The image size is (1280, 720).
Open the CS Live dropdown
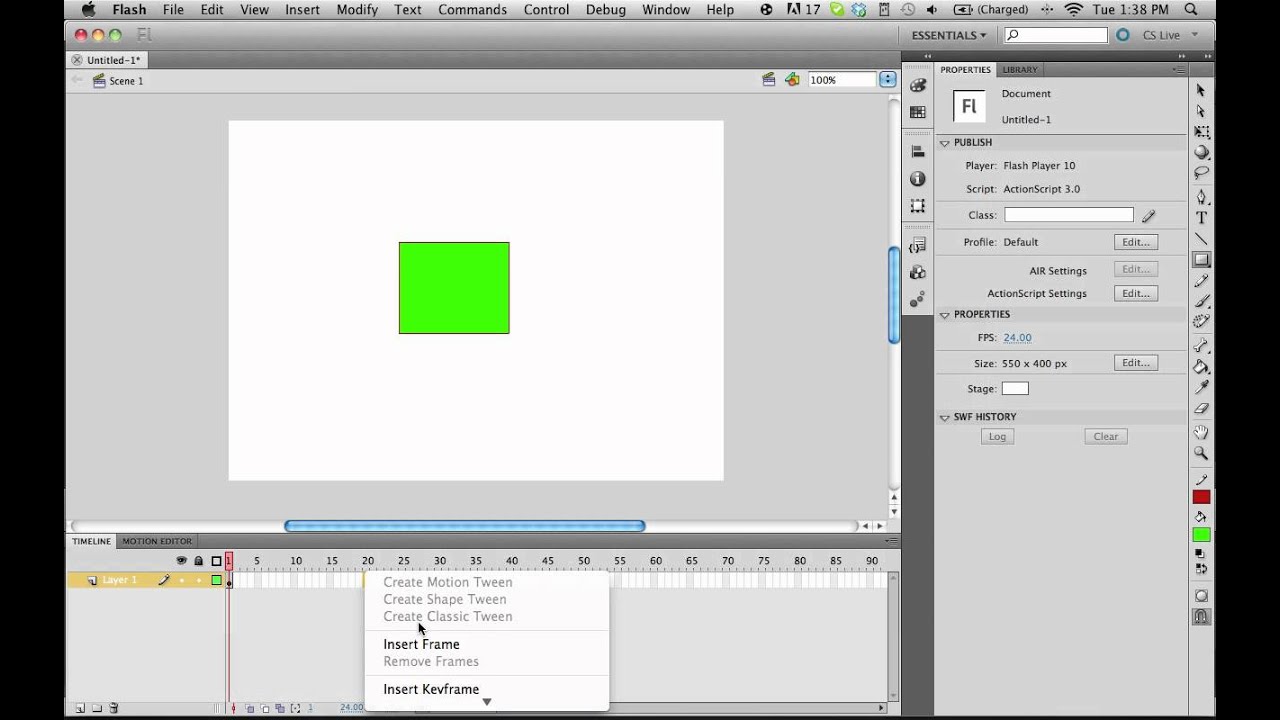[1168, 35]
